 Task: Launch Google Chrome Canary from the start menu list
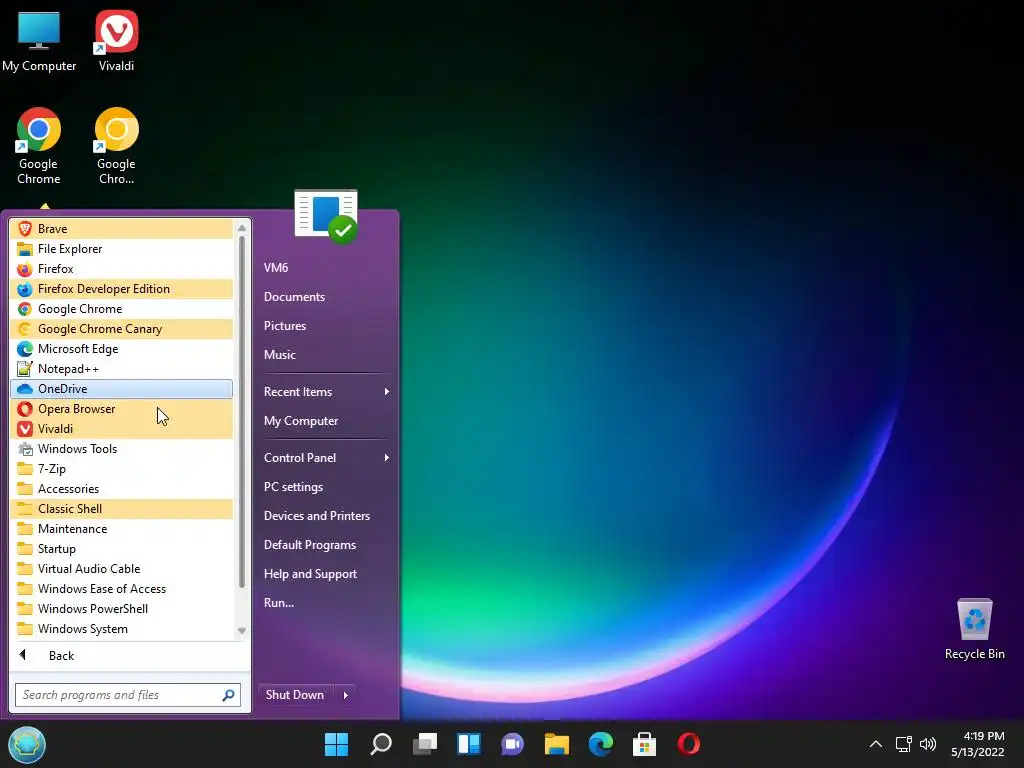click(121, 328)
